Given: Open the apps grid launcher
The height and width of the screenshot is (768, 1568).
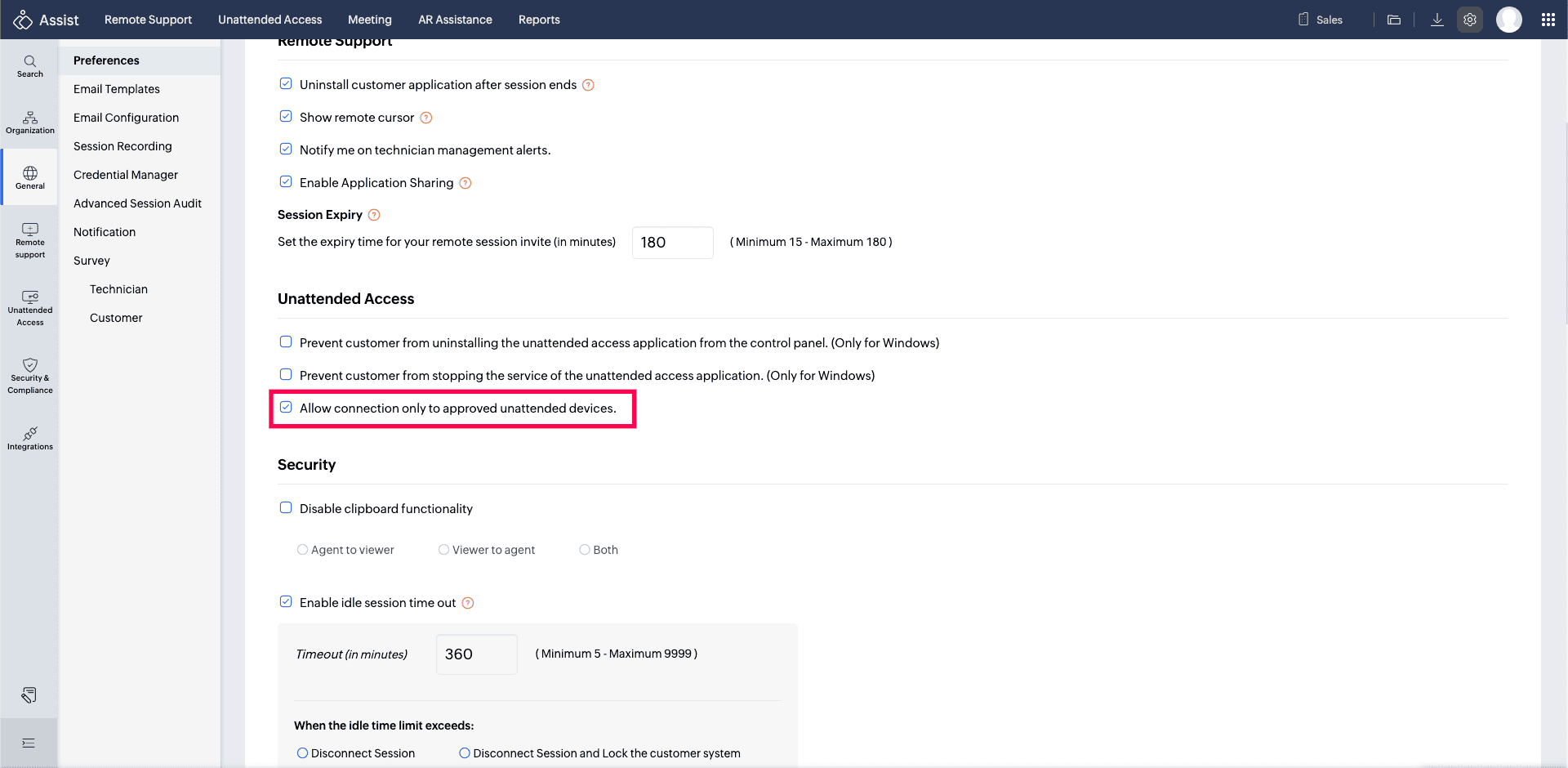Looking at the screenshot, I should coord(1548,20).
